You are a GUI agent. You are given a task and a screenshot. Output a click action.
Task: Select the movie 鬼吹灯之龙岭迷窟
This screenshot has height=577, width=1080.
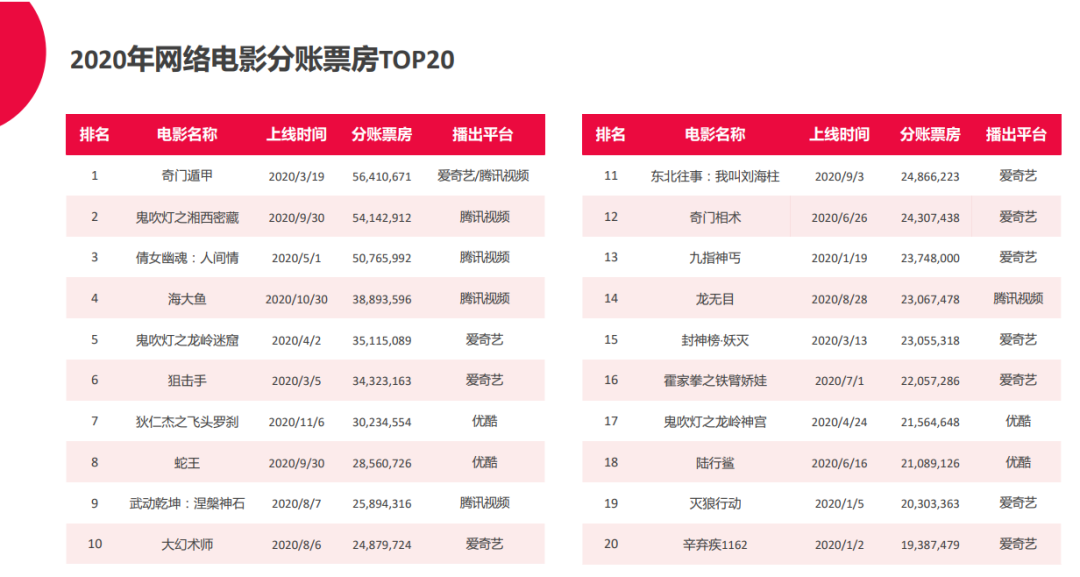pos(187,340)
